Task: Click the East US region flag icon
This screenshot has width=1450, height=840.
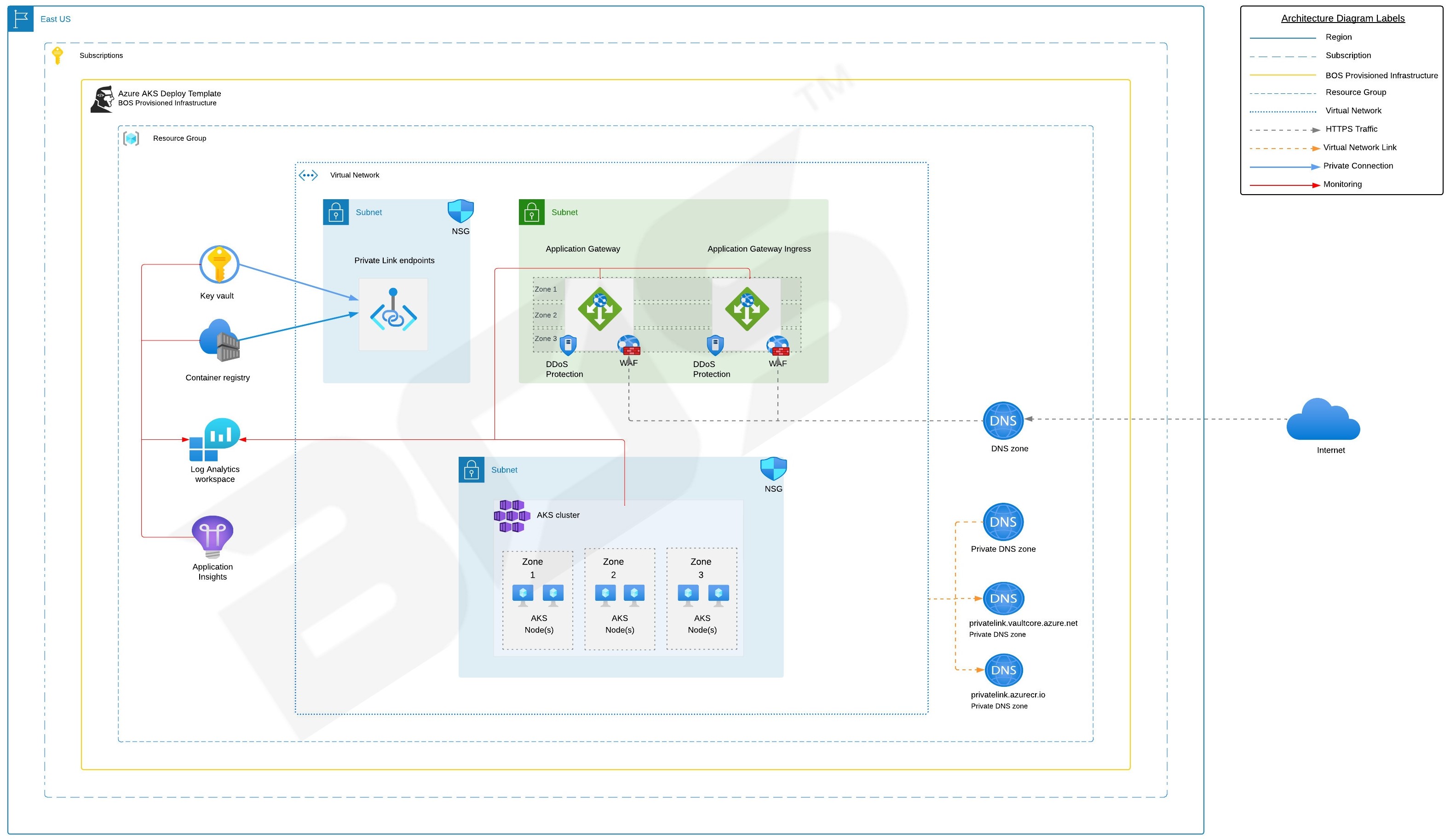Action: [21, 19]
